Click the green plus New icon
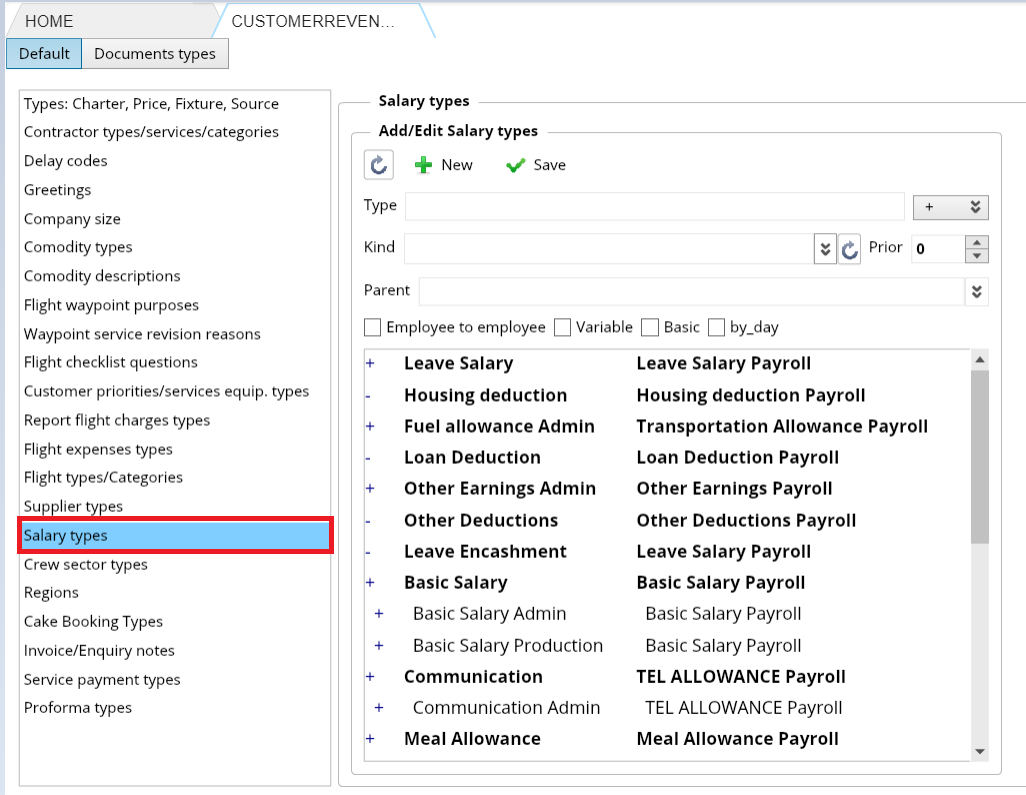Image resolution: width=1026 pixels, height=795 pixels. pos(424,165)
